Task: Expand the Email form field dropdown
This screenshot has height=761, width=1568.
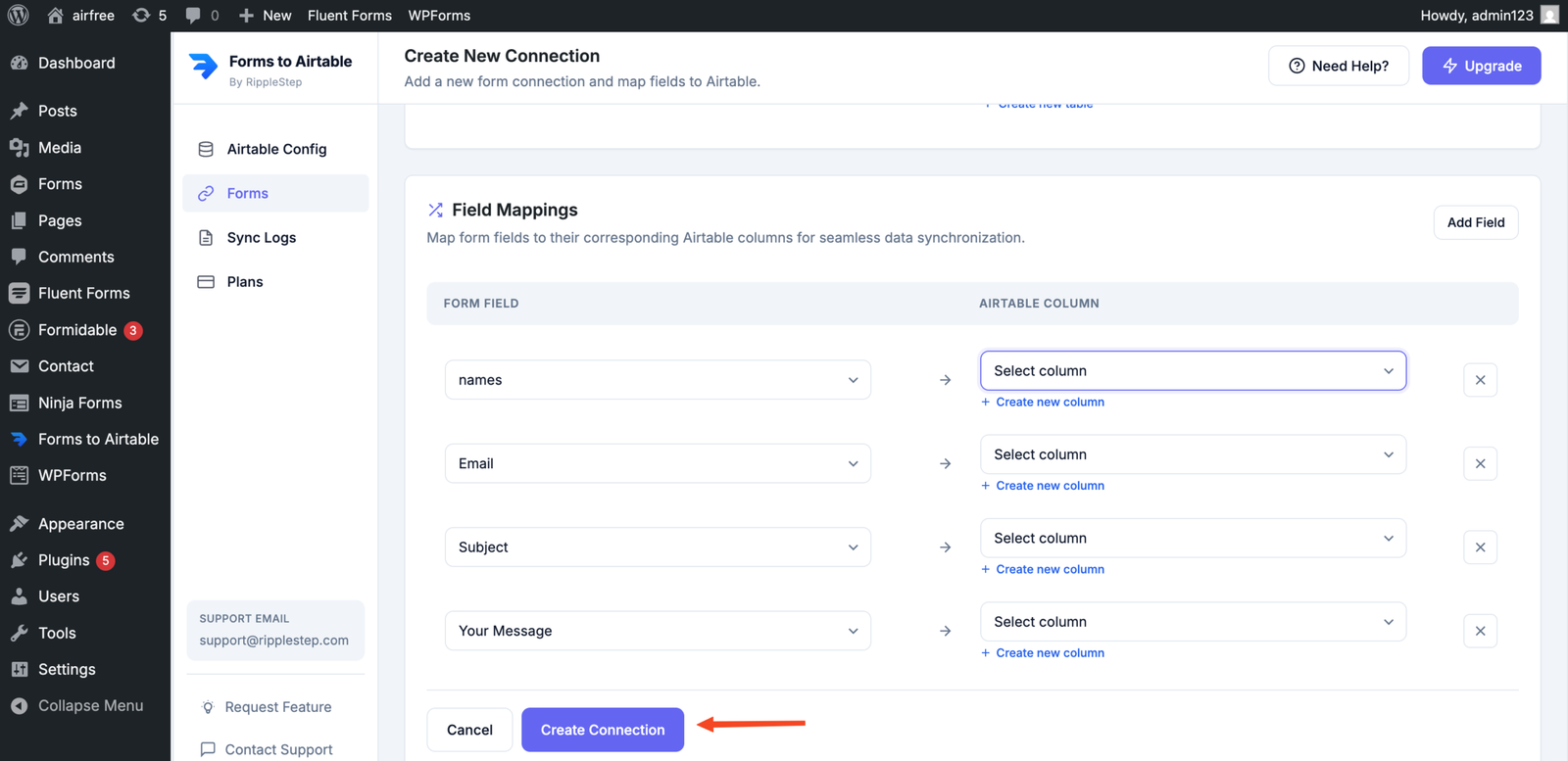Action: [658, 463]
